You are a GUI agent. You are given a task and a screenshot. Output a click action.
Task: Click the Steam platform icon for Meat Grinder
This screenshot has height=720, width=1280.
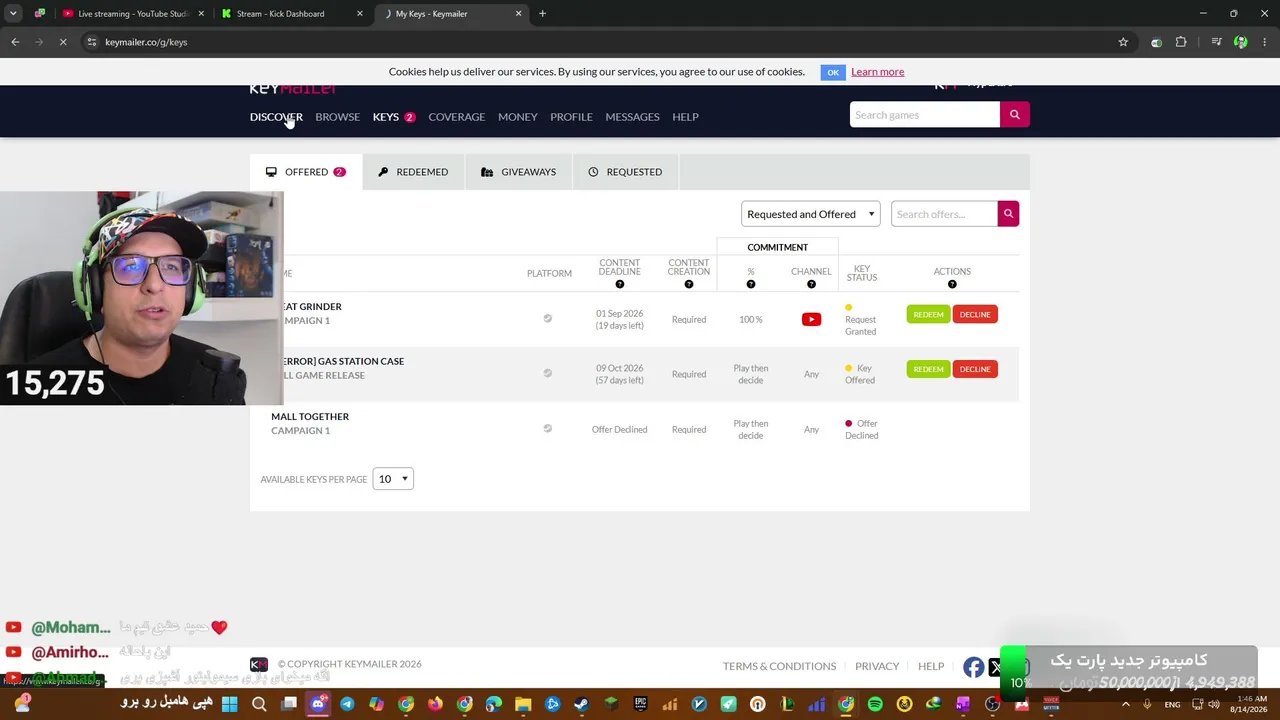[x=548, y=319]
